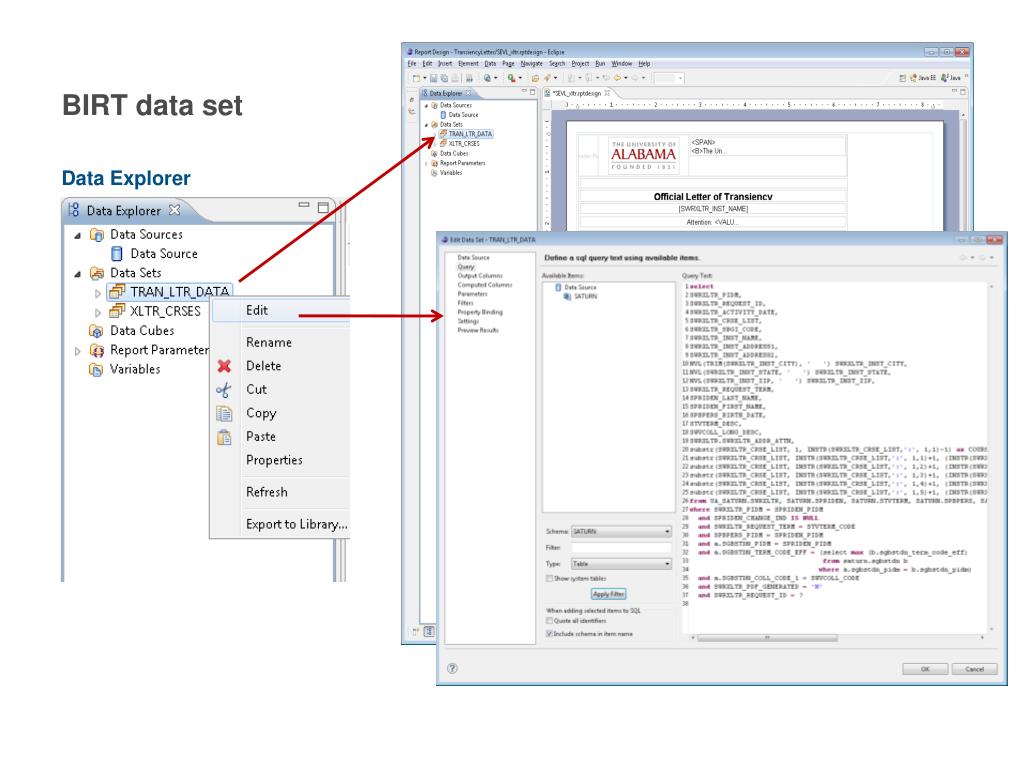This screenshot has width=1024, height=768.
Task: Open the Element menu in Eclipse
Action: tap(468, 64)
